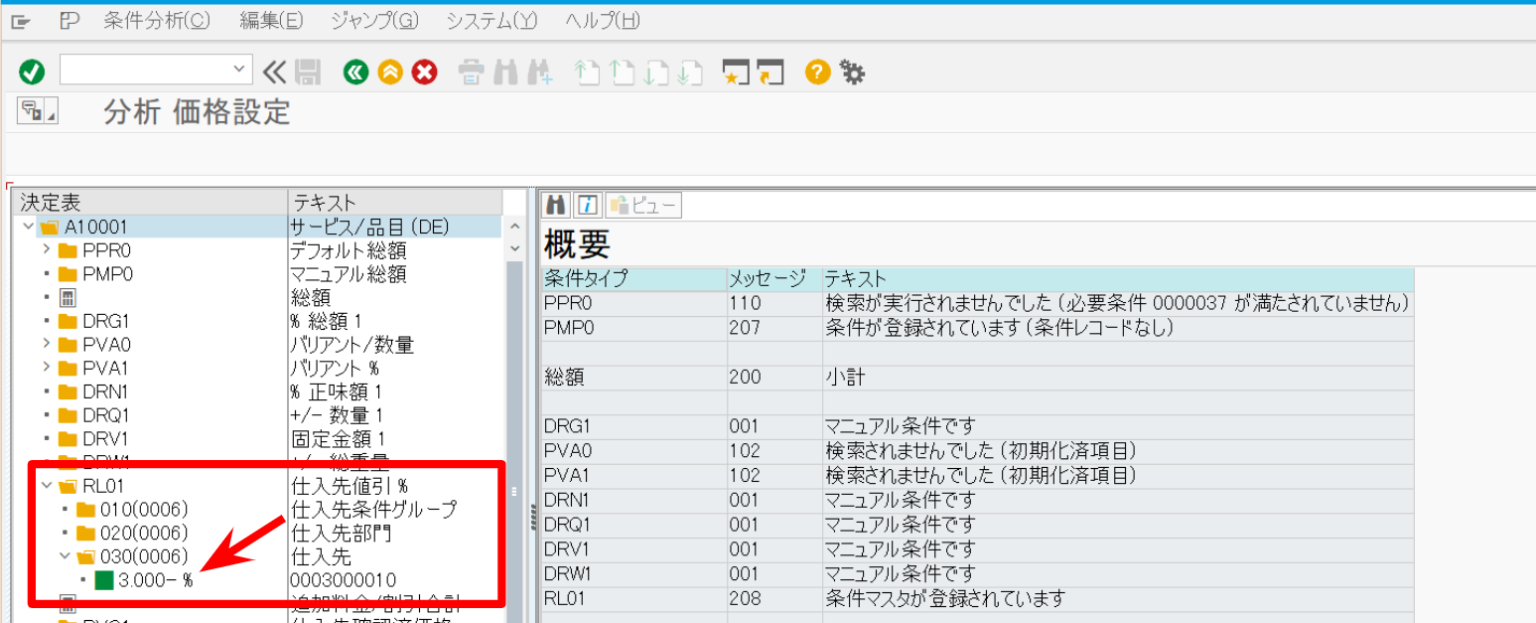This screenshot has width=1536, height=623.
Task: Click the tree's テキスト column header
Action: coord(396,202)
